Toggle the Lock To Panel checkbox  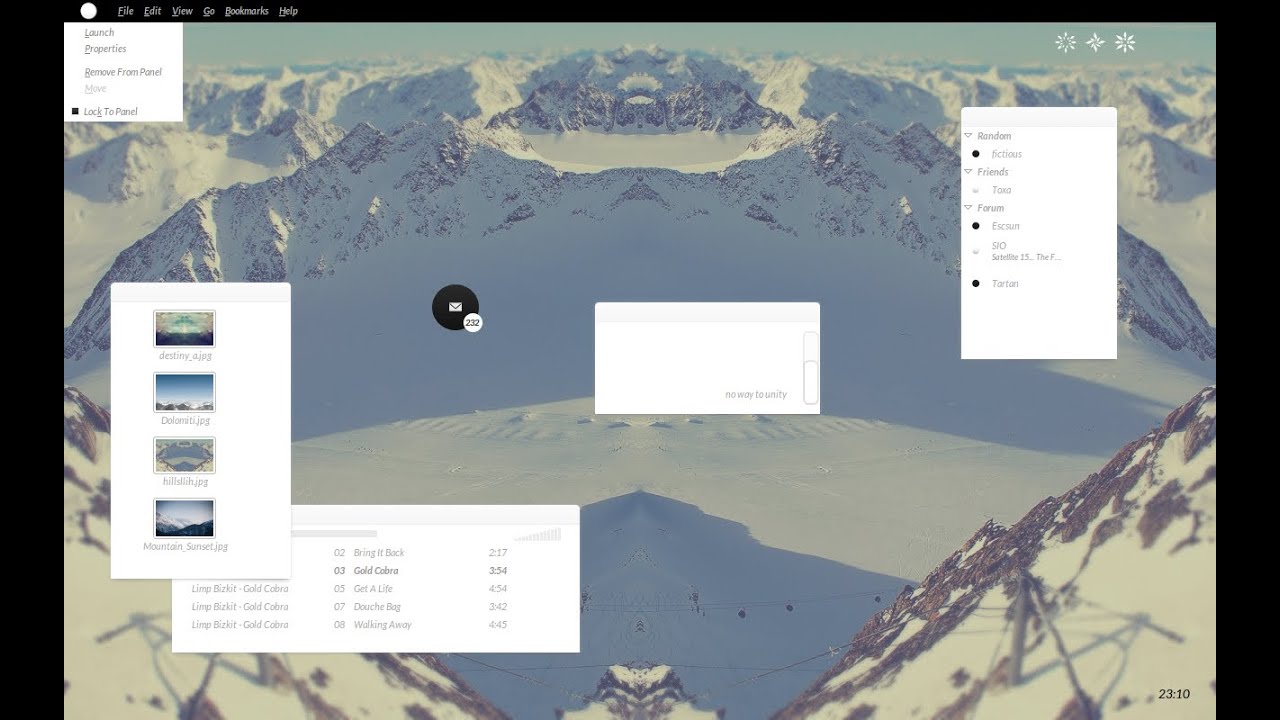75,111
